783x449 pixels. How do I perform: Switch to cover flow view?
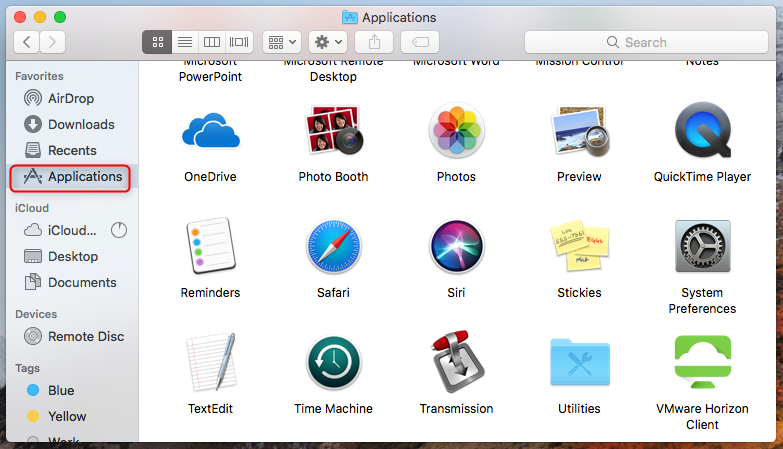tap(239, 42)
